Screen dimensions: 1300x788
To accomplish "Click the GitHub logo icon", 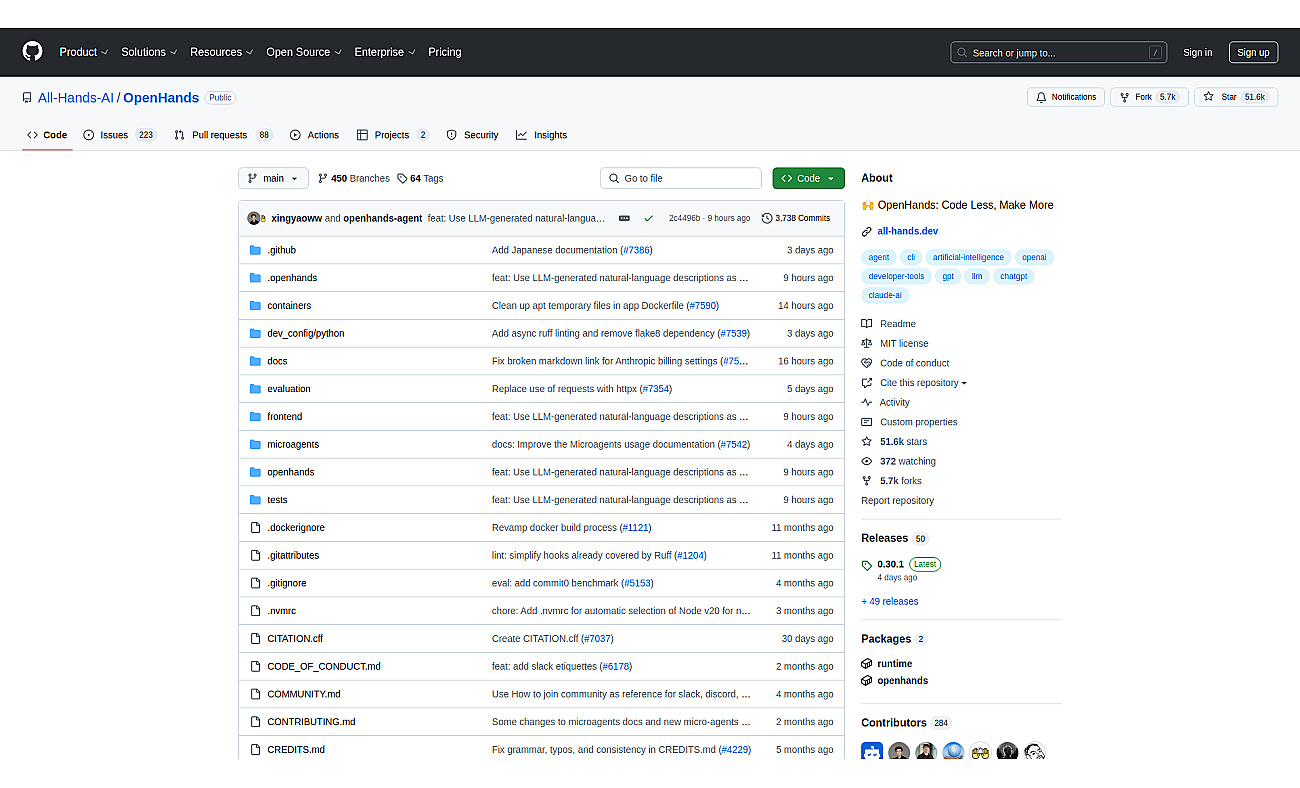I will click(x=33, y=52).
